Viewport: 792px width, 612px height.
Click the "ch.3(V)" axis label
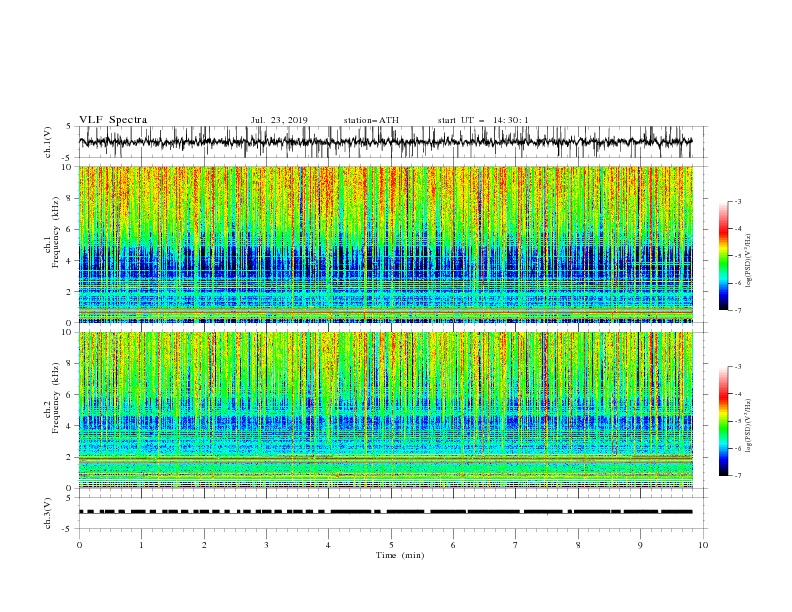[48, 513]
